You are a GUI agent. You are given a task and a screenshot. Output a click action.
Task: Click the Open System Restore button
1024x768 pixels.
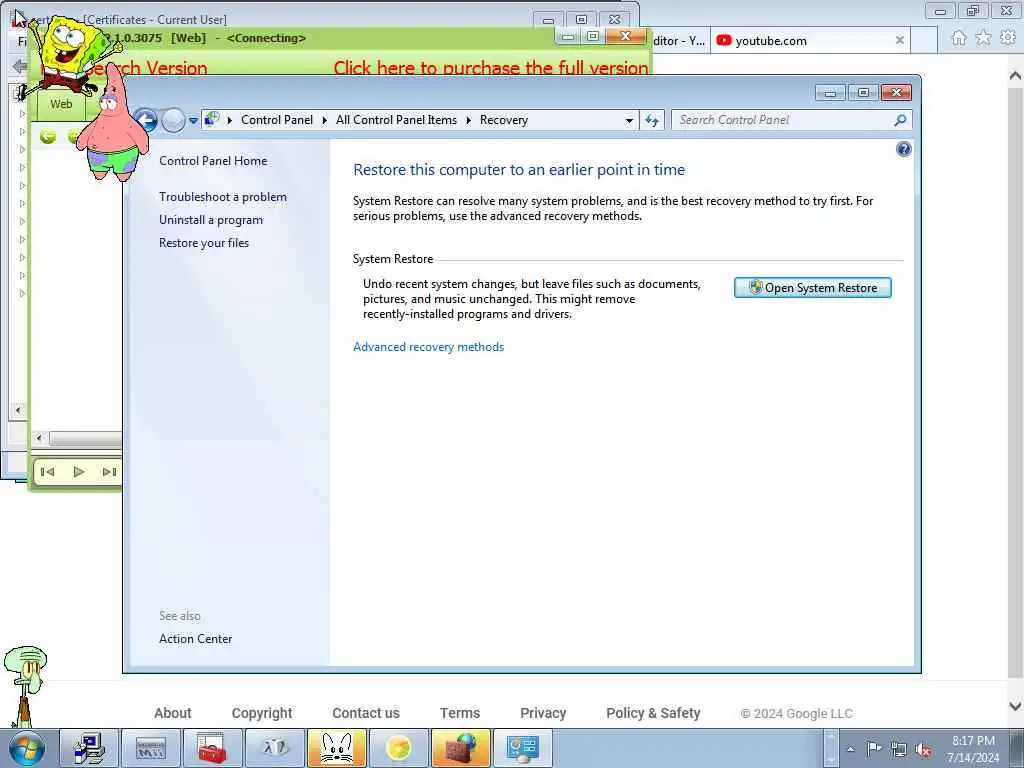812,288
